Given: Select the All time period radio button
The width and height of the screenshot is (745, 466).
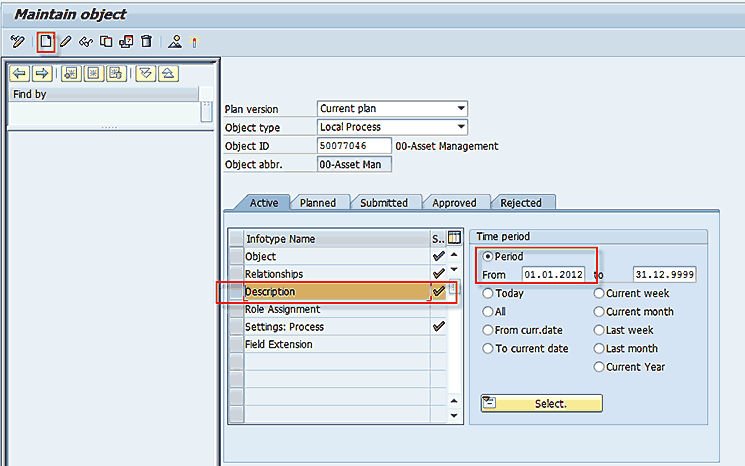Looking at the screenshot, I should pos(488,312).
